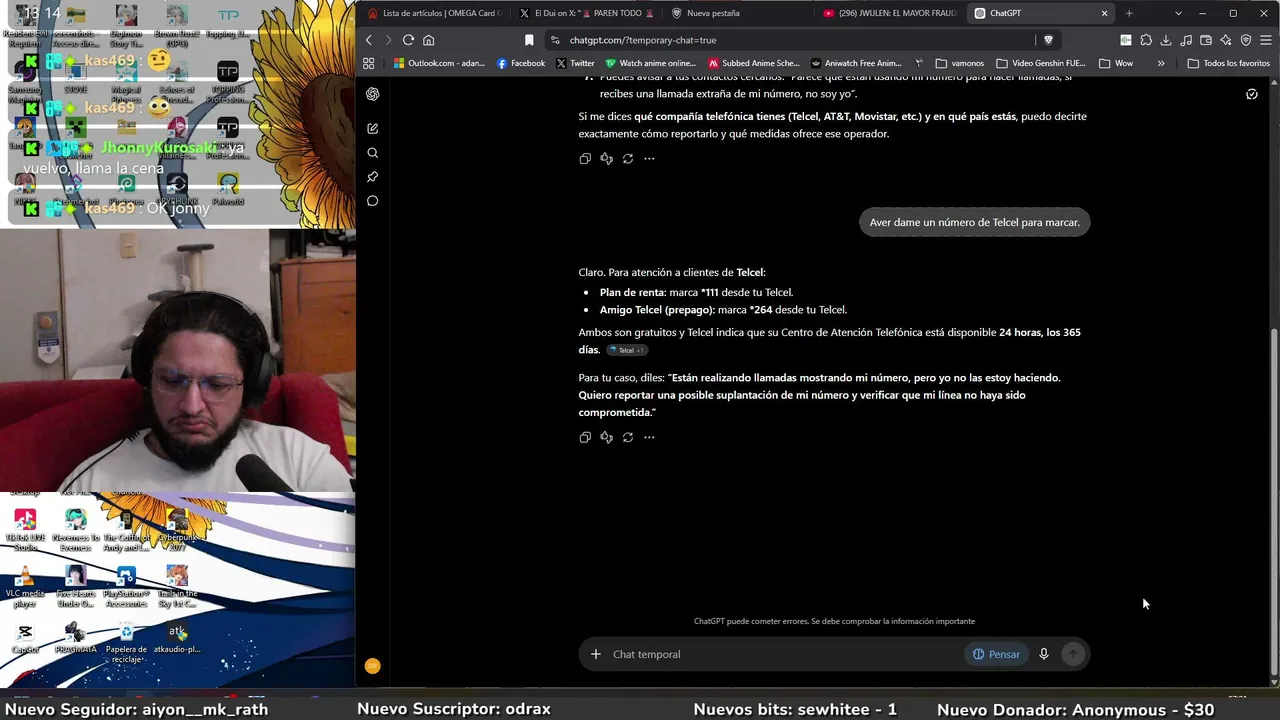Open the chat bubble icon in sidebar
1280x720 pixels.
pos(372,201)
